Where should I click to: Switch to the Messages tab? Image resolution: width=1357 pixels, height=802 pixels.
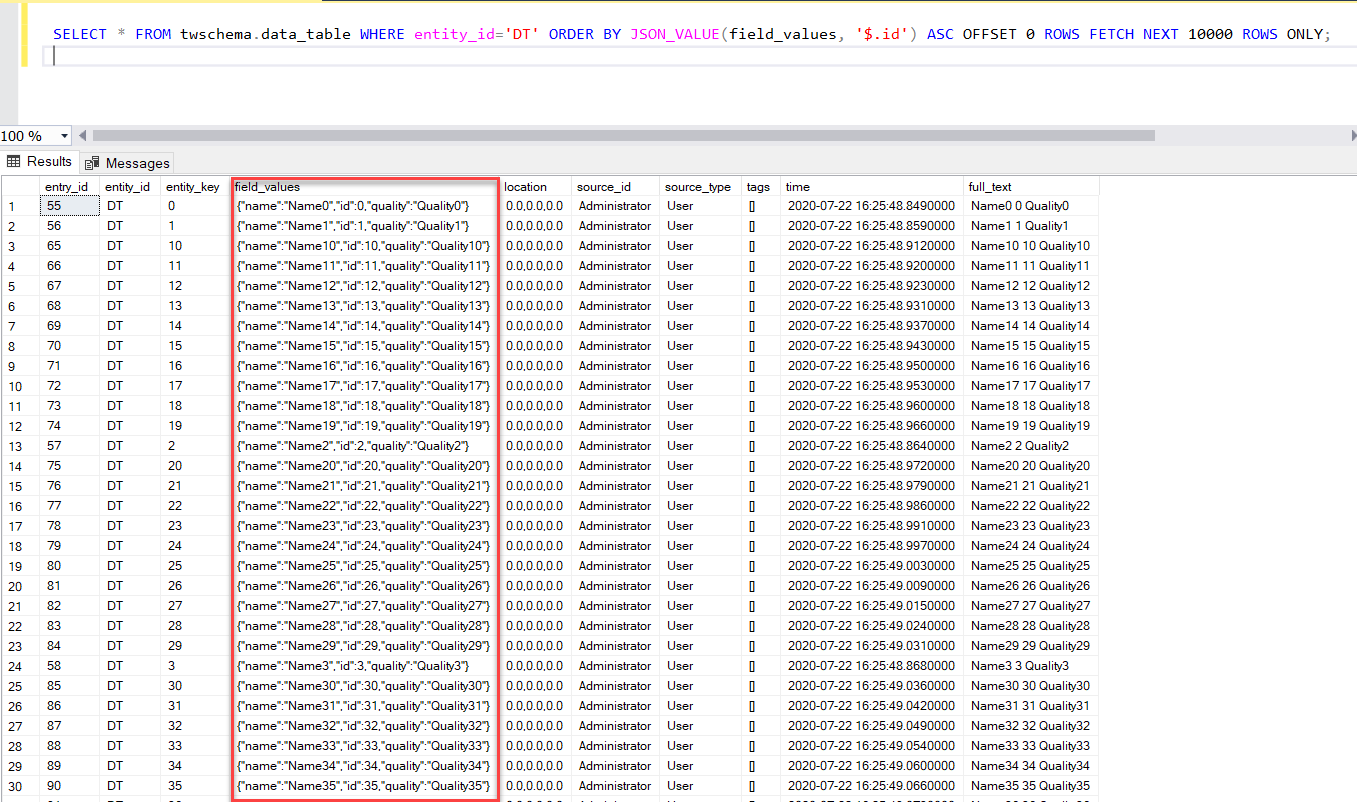pyautogui.click(x=127, y=163)
